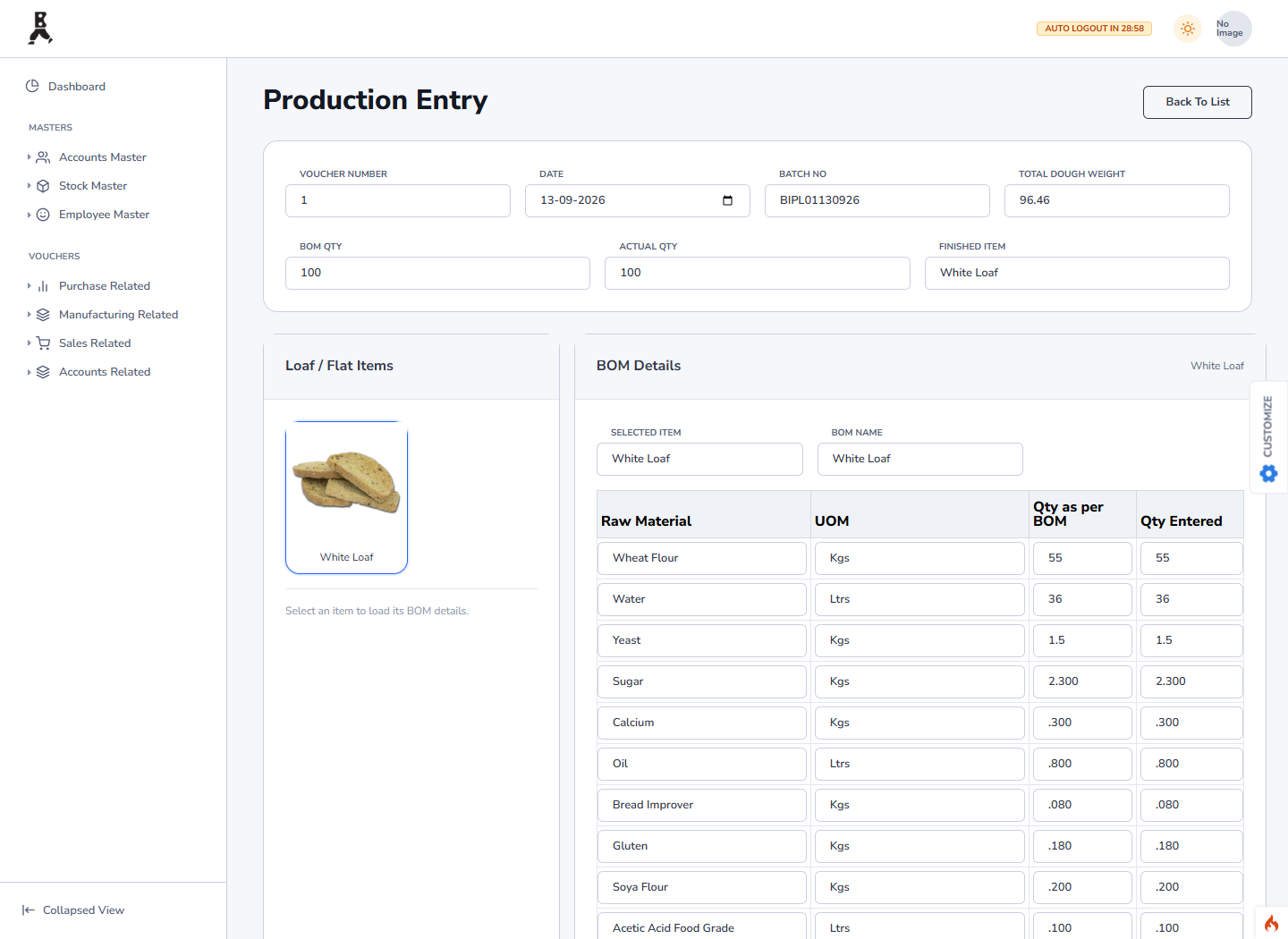Click Qty Entered for Wheat Flour
Screen dimensions: 1288x939
1191,558
